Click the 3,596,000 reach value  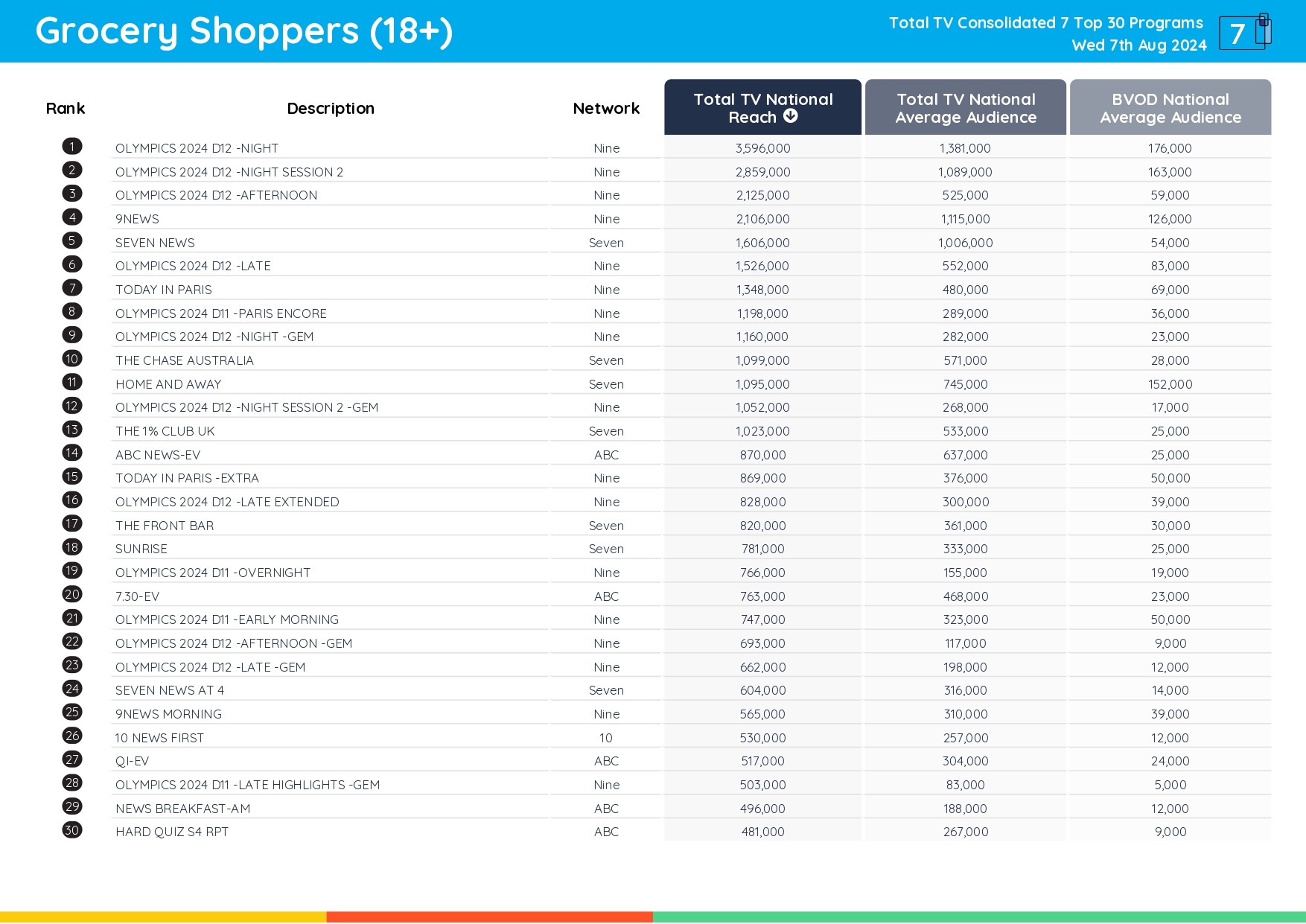click(762, 148)
